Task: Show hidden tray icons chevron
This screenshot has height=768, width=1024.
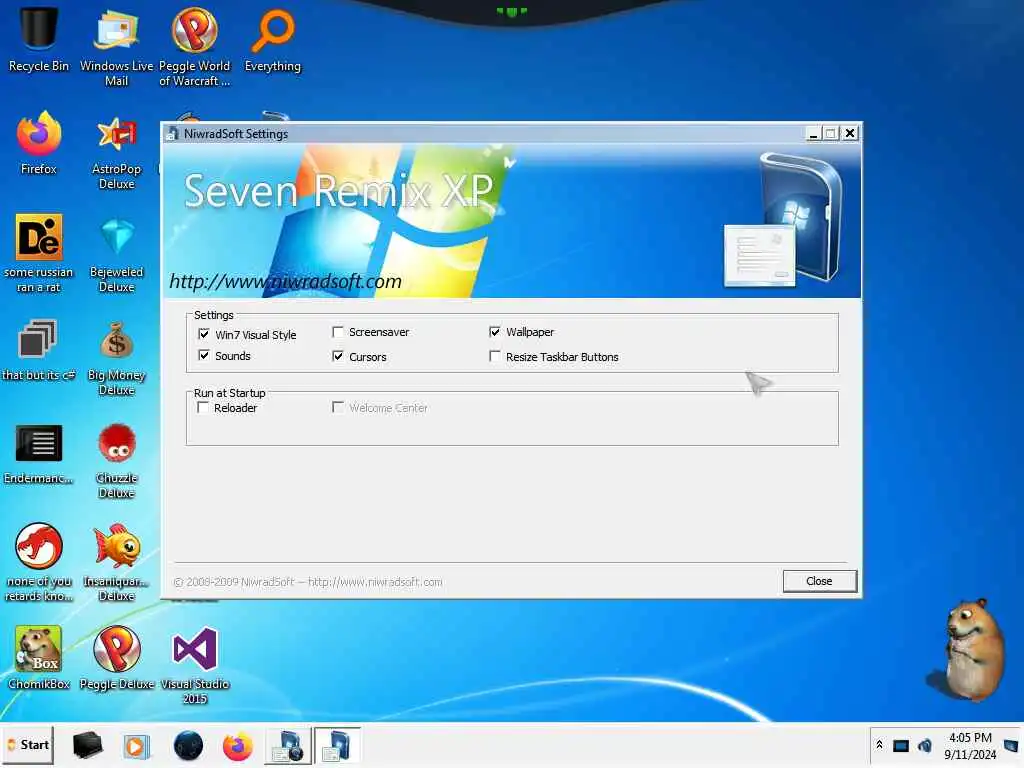Action: pyautogui.click(x=879, y=745)
